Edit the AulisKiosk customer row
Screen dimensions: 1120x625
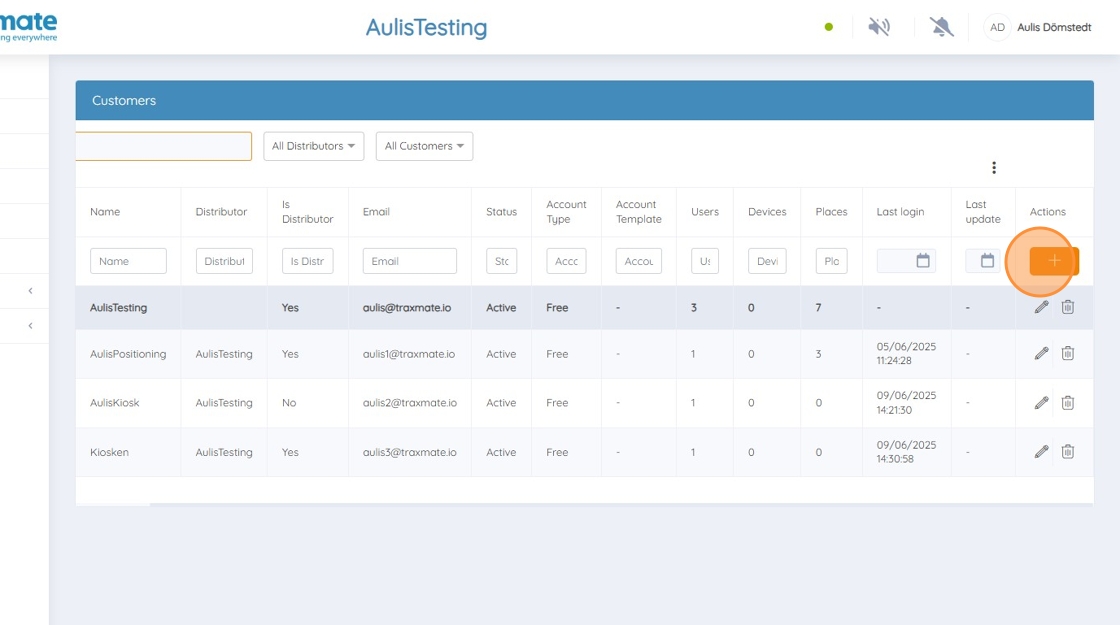[1041, 403]
